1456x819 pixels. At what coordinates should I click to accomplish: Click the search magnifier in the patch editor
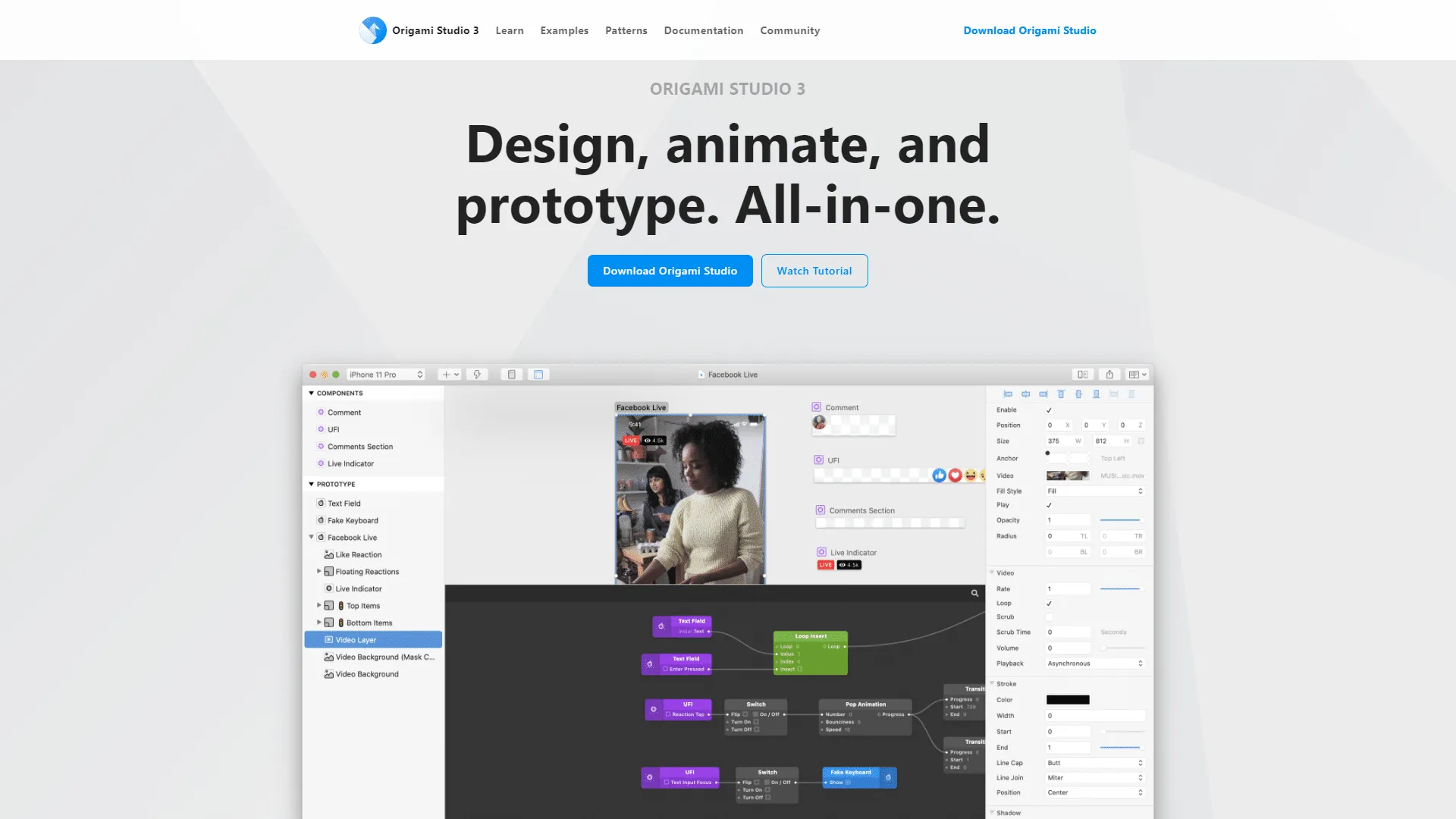point(974,594)
